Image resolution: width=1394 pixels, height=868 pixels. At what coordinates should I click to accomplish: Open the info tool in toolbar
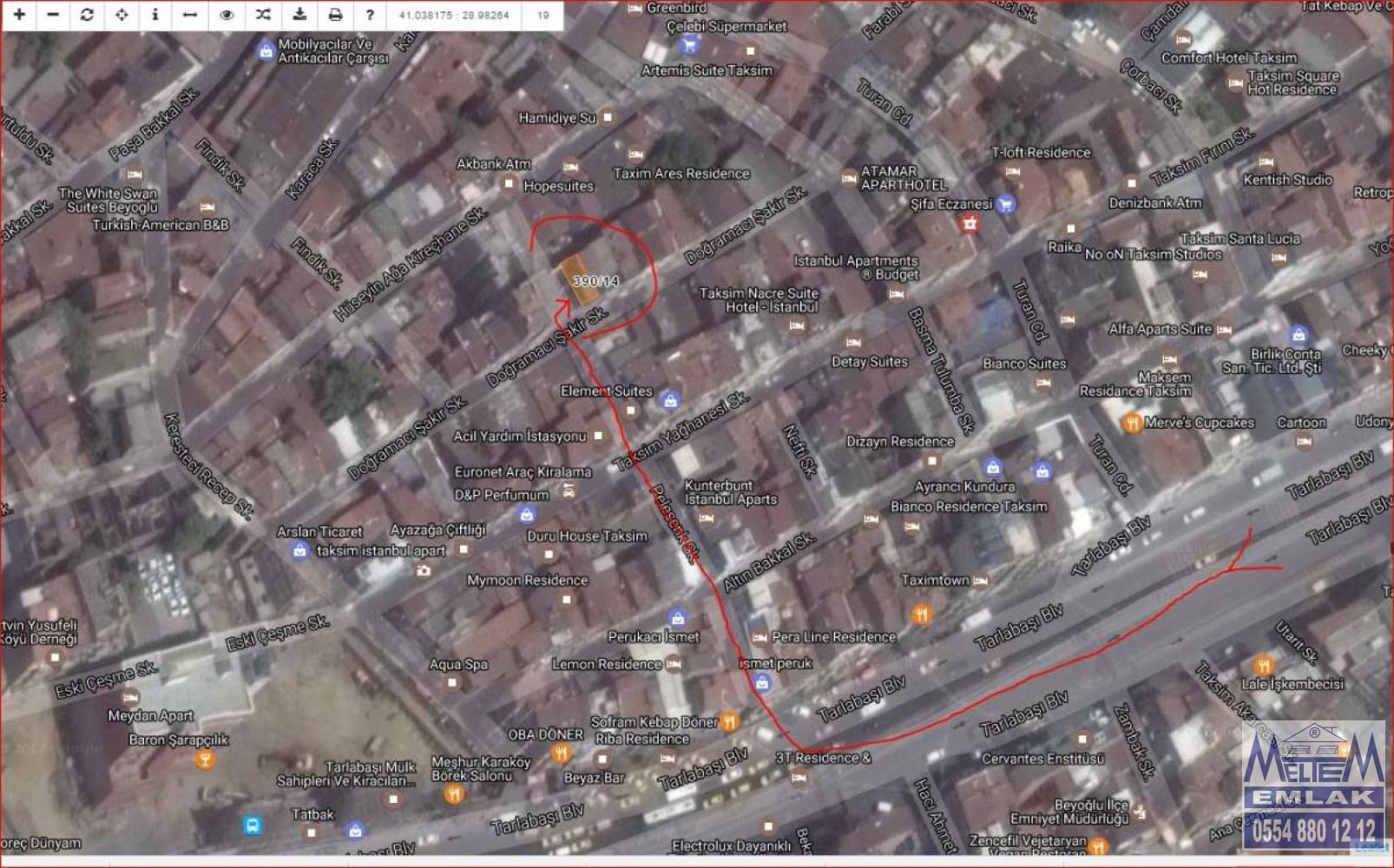[155, 15]
